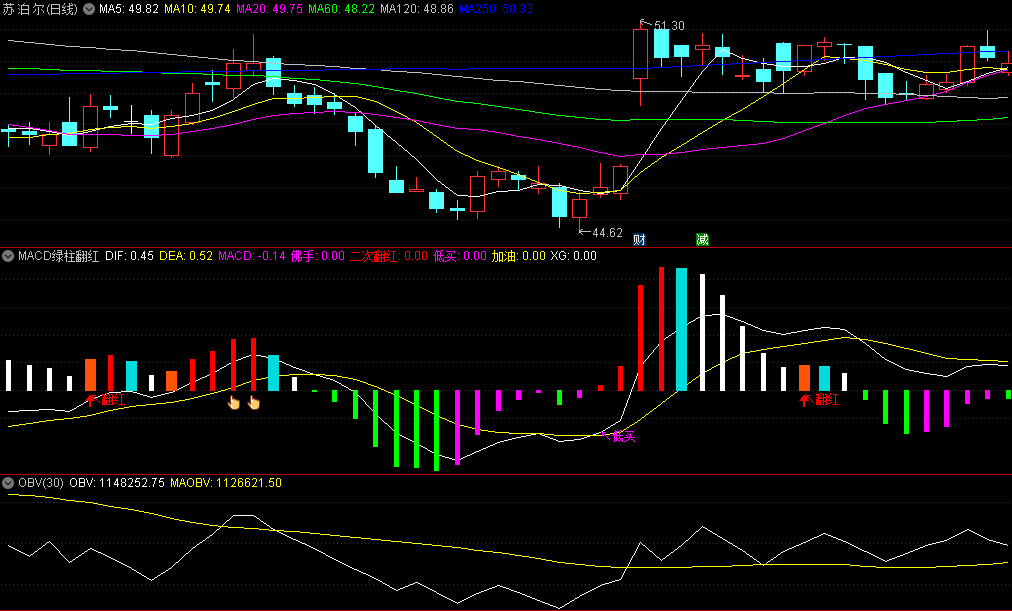This screenshot has width=1012, height=611.
Task: Open the main chart indicator dropdown beside 苏泊尔(日线)
Action: pyautogui.click(x=88, y=9)
